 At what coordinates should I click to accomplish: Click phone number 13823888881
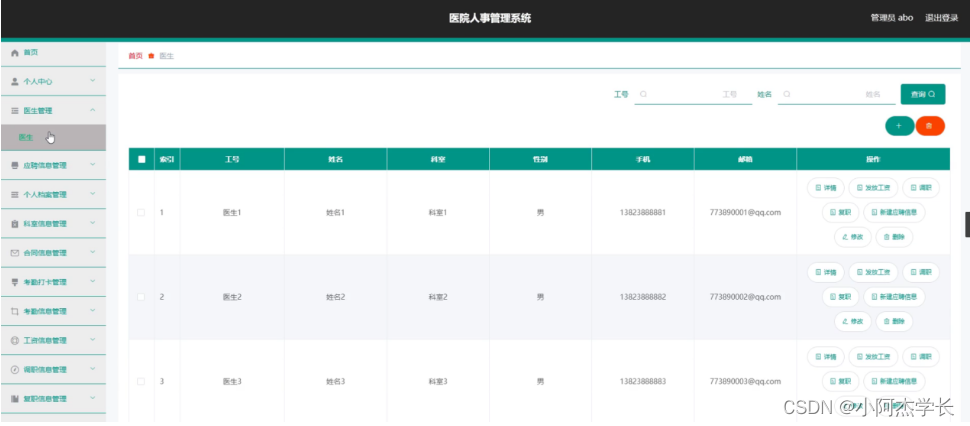point(643,212)
